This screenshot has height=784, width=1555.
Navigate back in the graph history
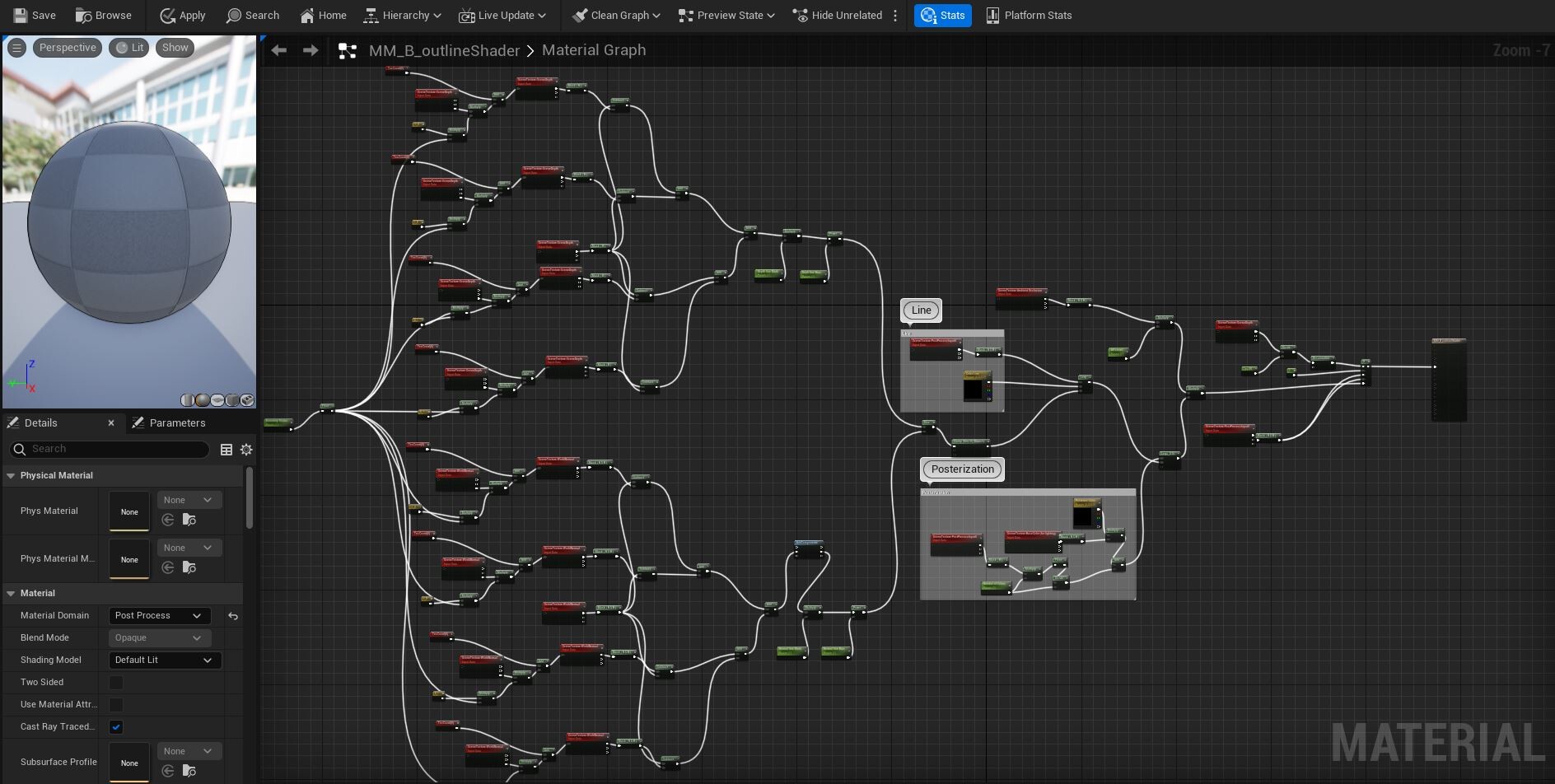(x=279, y=50)
